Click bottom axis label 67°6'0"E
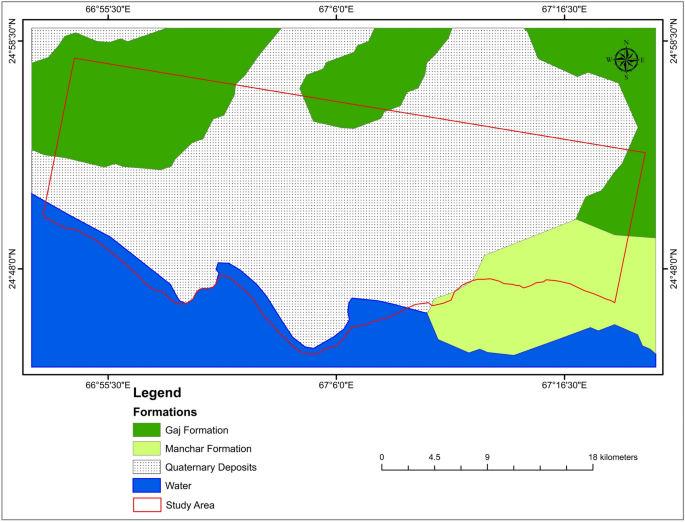Viewport: 685px width, 522px height. 336,385
